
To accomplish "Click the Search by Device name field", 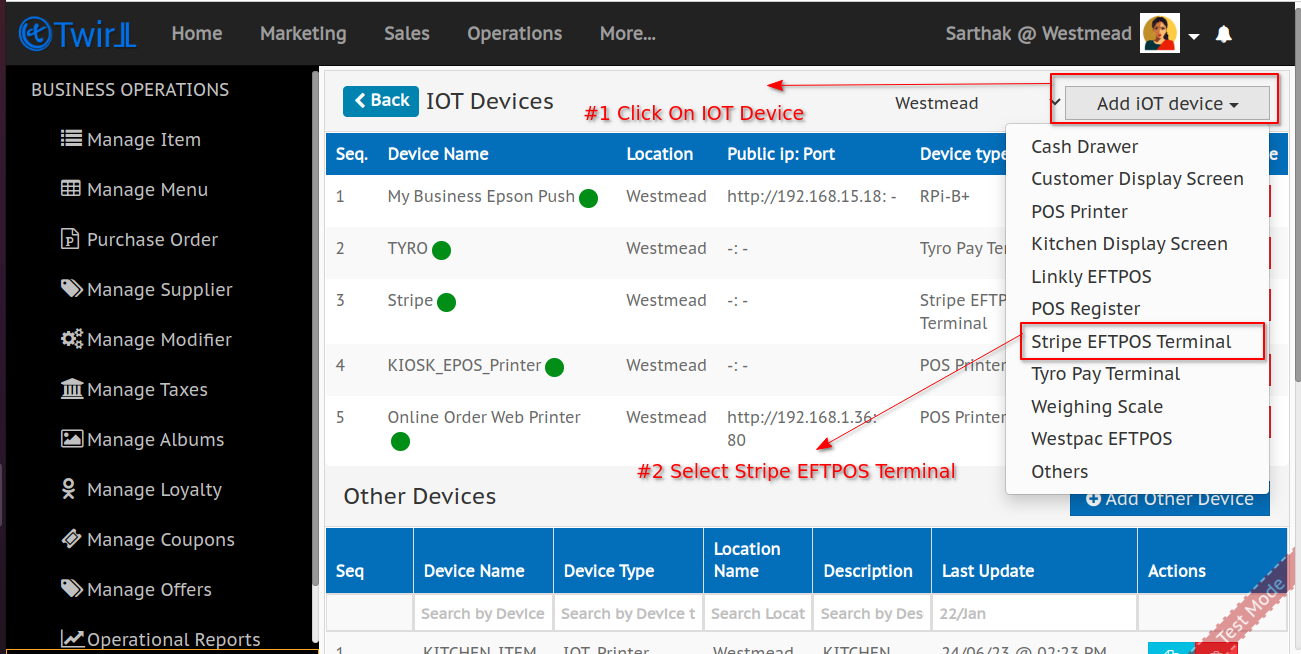I will [483, 613].
